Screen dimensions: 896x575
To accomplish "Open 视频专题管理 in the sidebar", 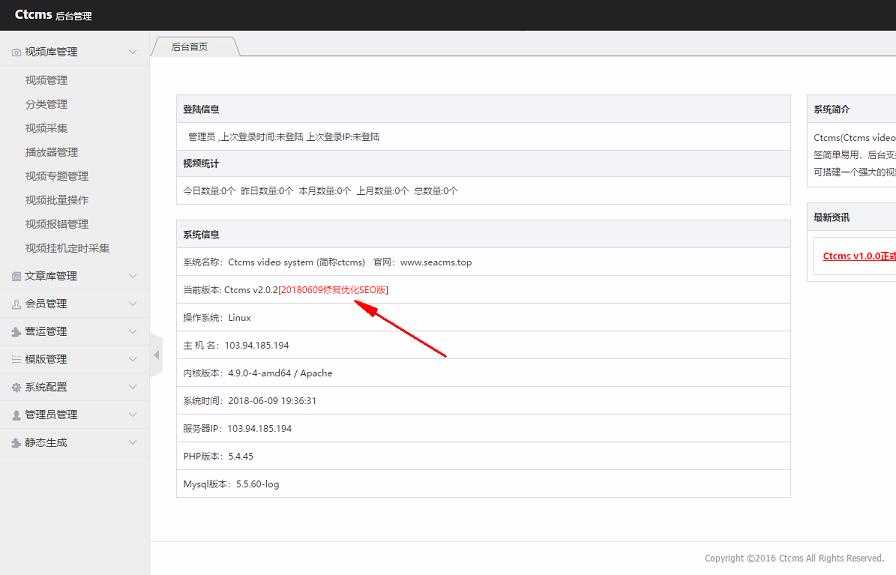I will pos(57,176).
